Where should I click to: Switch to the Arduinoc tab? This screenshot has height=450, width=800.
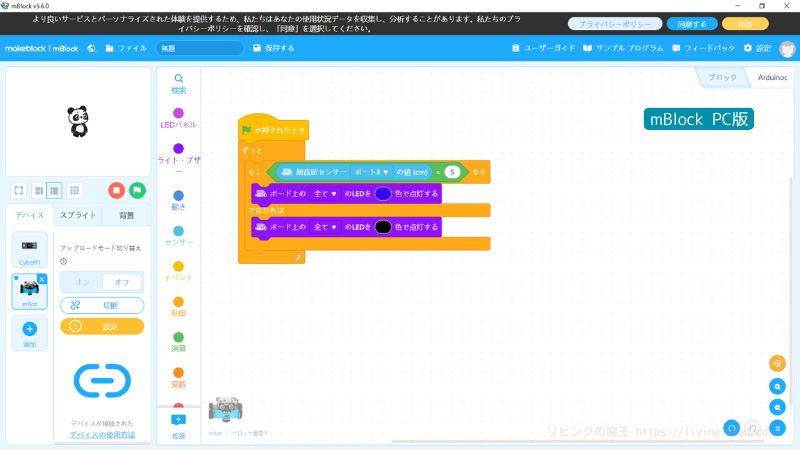pos(772,77)
